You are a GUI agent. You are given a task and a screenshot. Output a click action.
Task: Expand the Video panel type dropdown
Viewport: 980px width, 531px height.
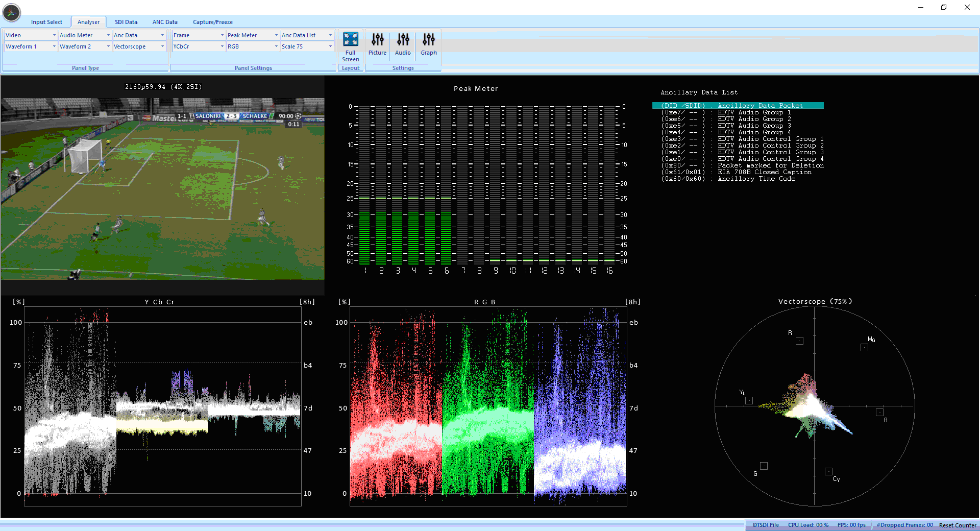tap(52, 35)
